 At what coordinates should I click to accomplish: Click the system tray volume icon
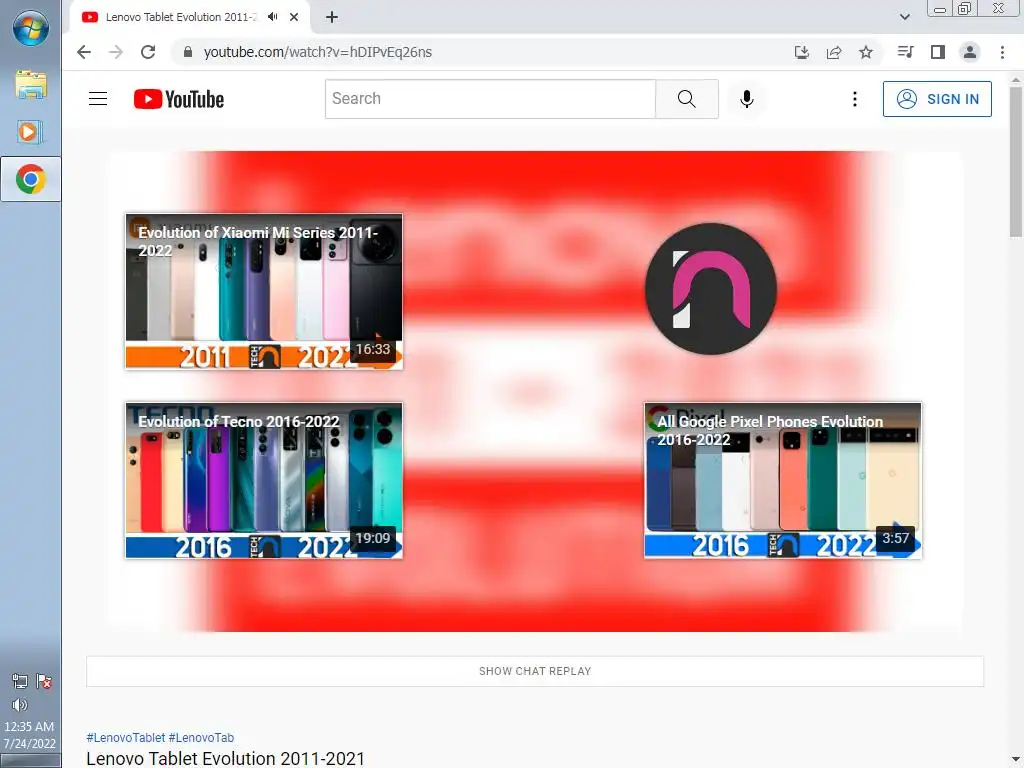pyautogui.click(x=20, y=705)
